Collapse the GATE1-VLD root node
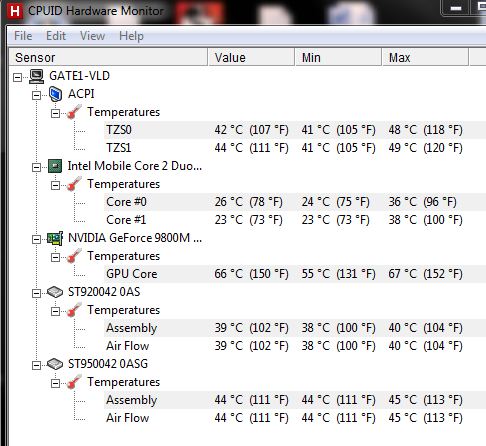 17,78
